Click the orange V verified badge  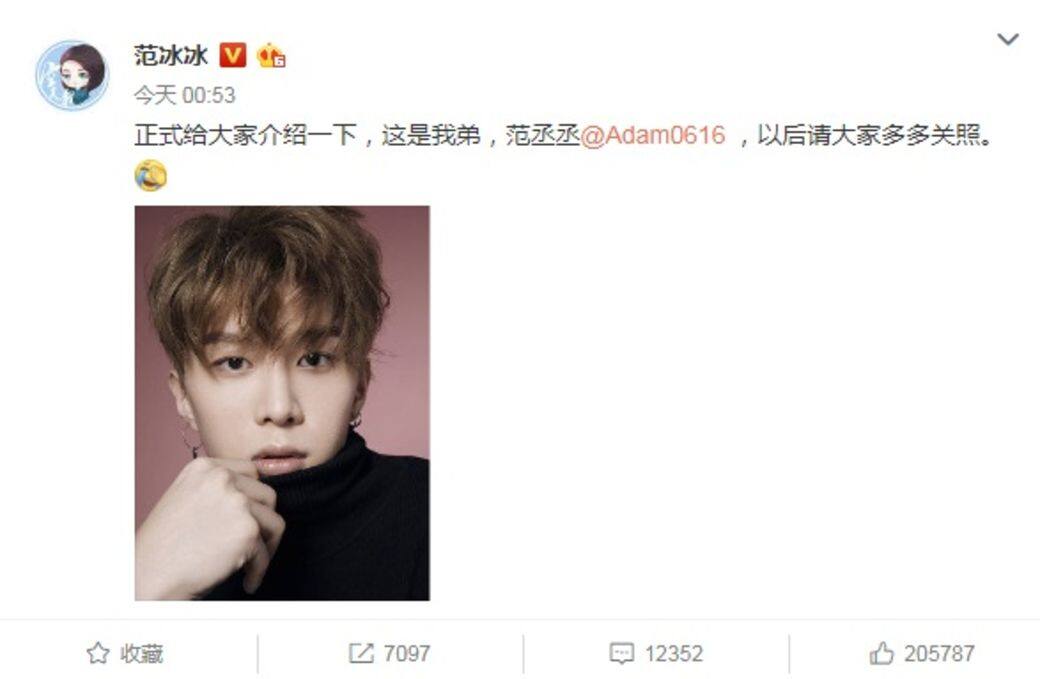(x=232, y=55)
